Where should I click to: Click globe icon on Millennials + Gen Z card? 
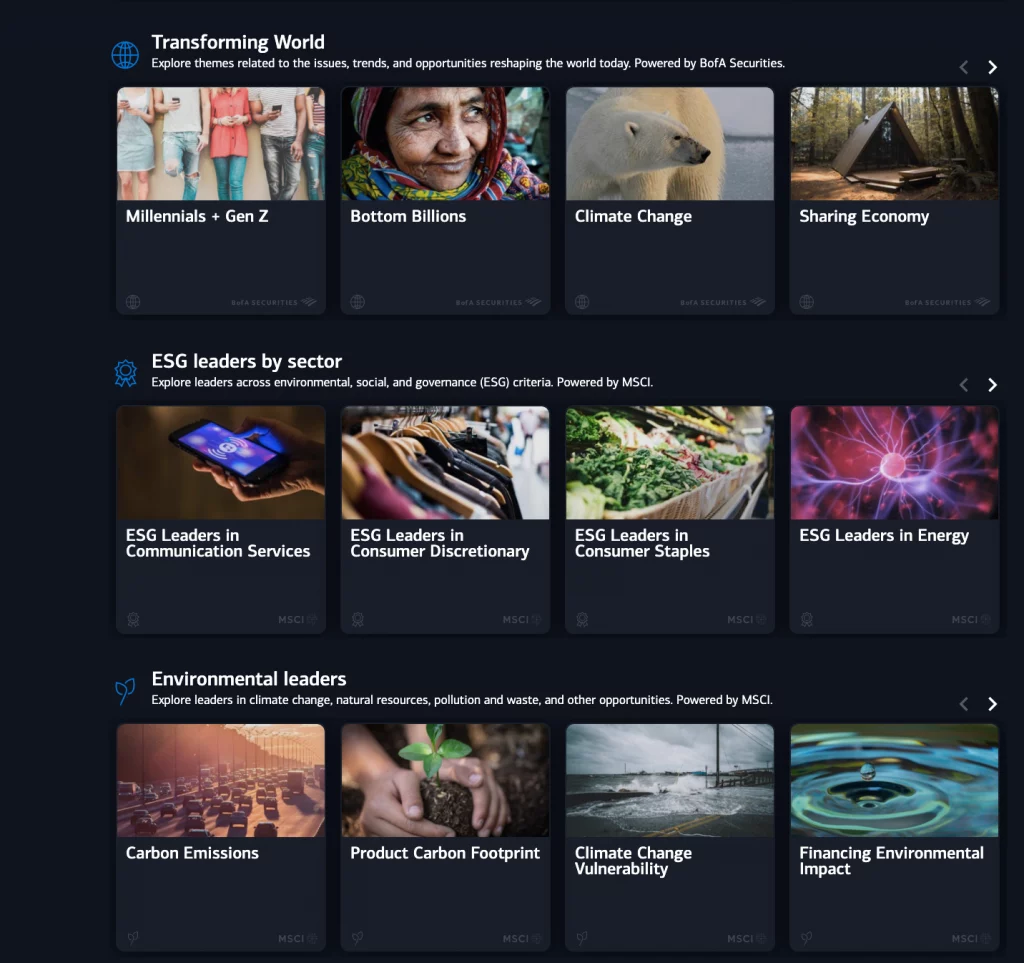[x=133, y=302]
